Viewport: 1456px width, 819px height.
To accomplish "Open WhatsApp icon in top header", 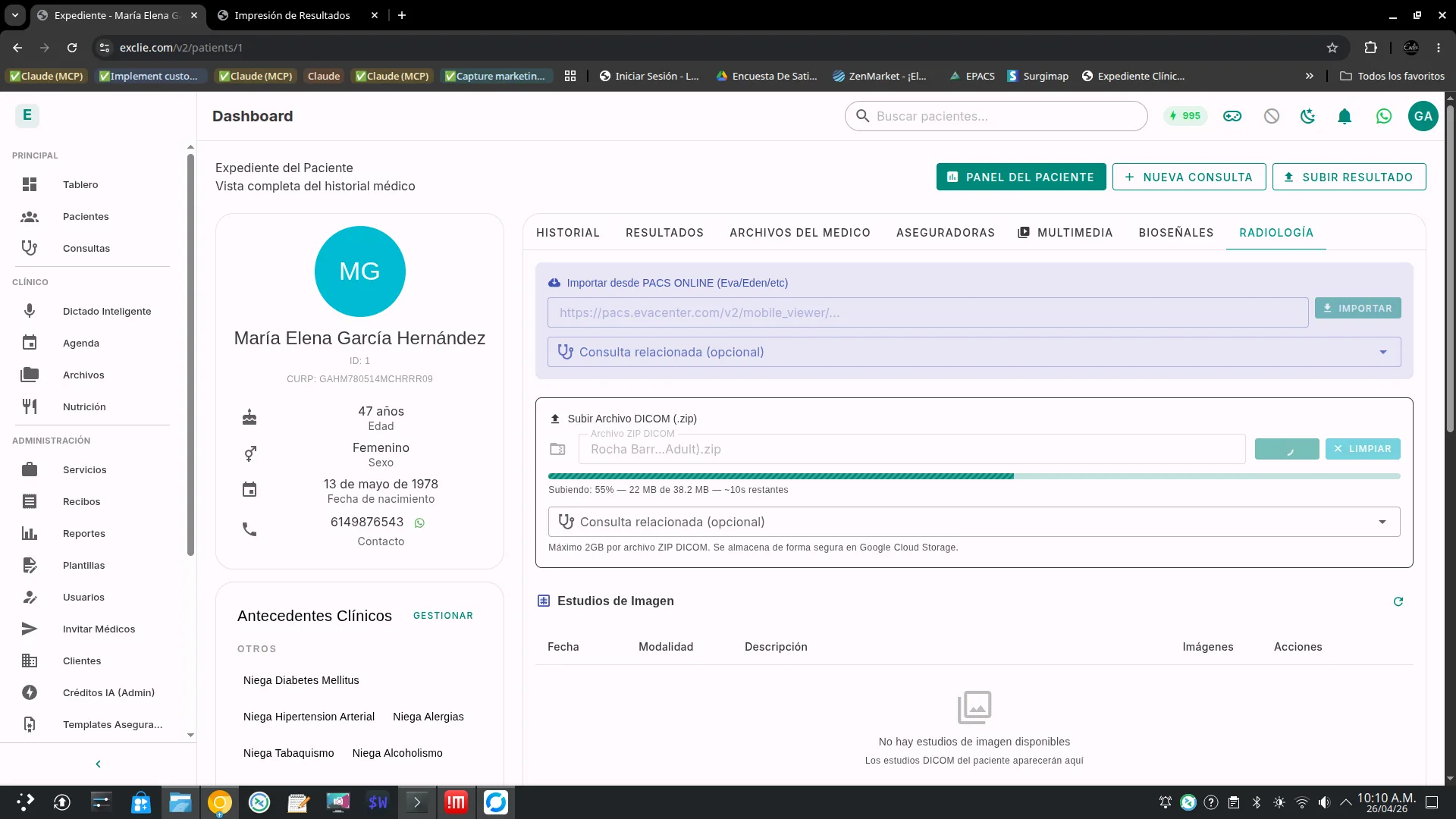I will coord(1384,116).
